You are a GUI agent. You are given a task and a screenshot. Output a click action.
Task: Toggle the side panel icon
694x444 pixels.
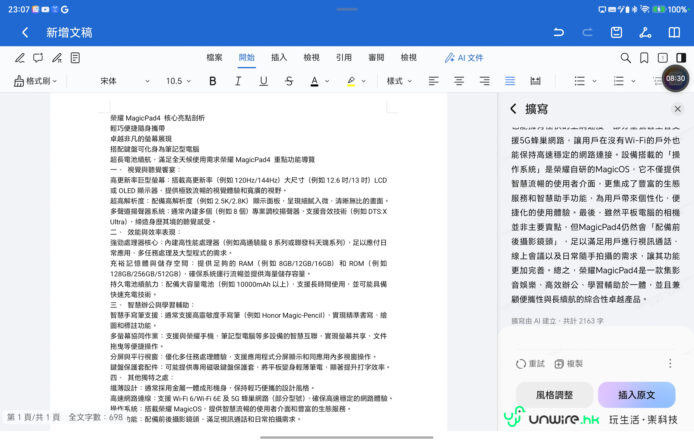click(681, 58)
